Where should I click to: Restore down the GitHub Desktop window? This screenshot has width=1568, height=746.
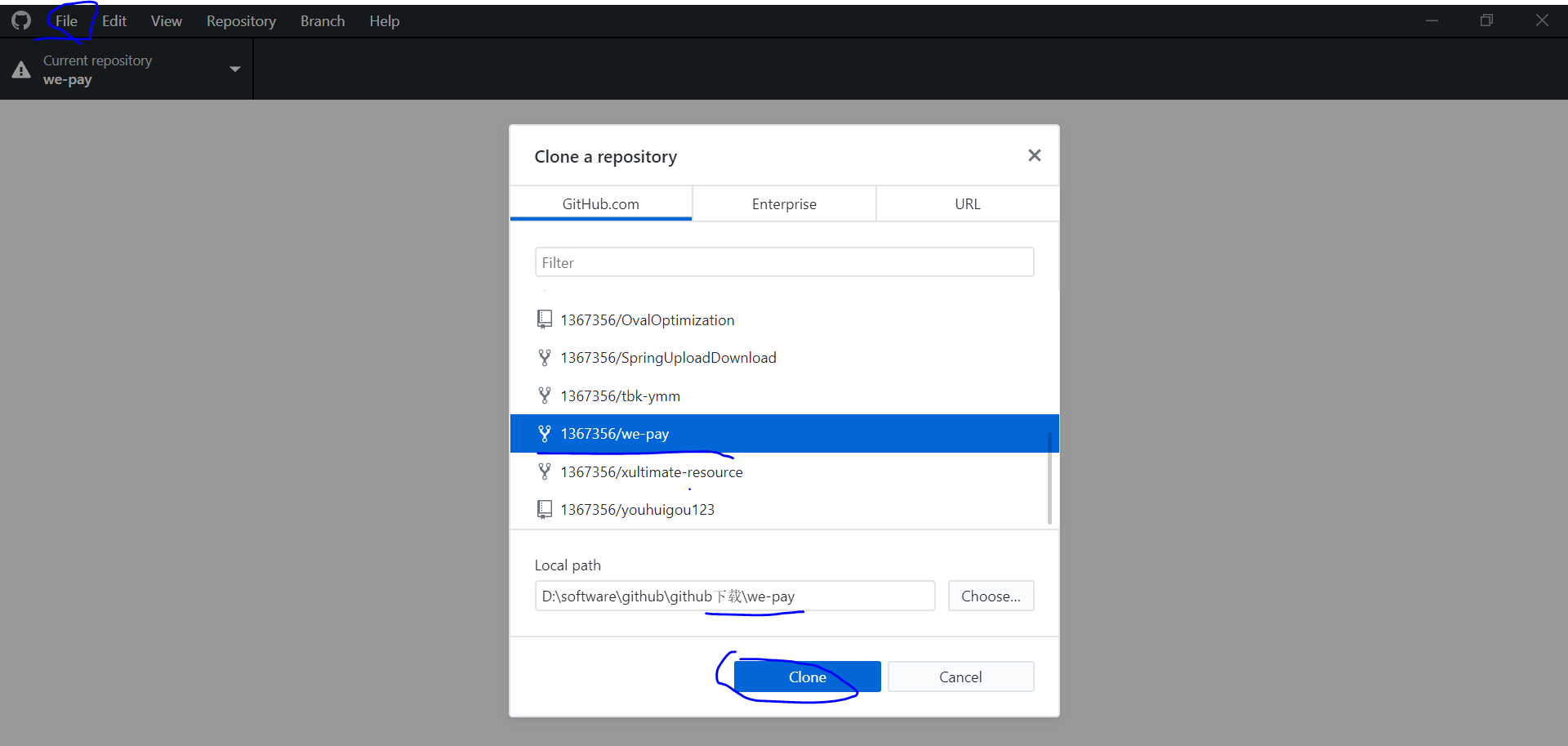click(x=1486, y=20)
